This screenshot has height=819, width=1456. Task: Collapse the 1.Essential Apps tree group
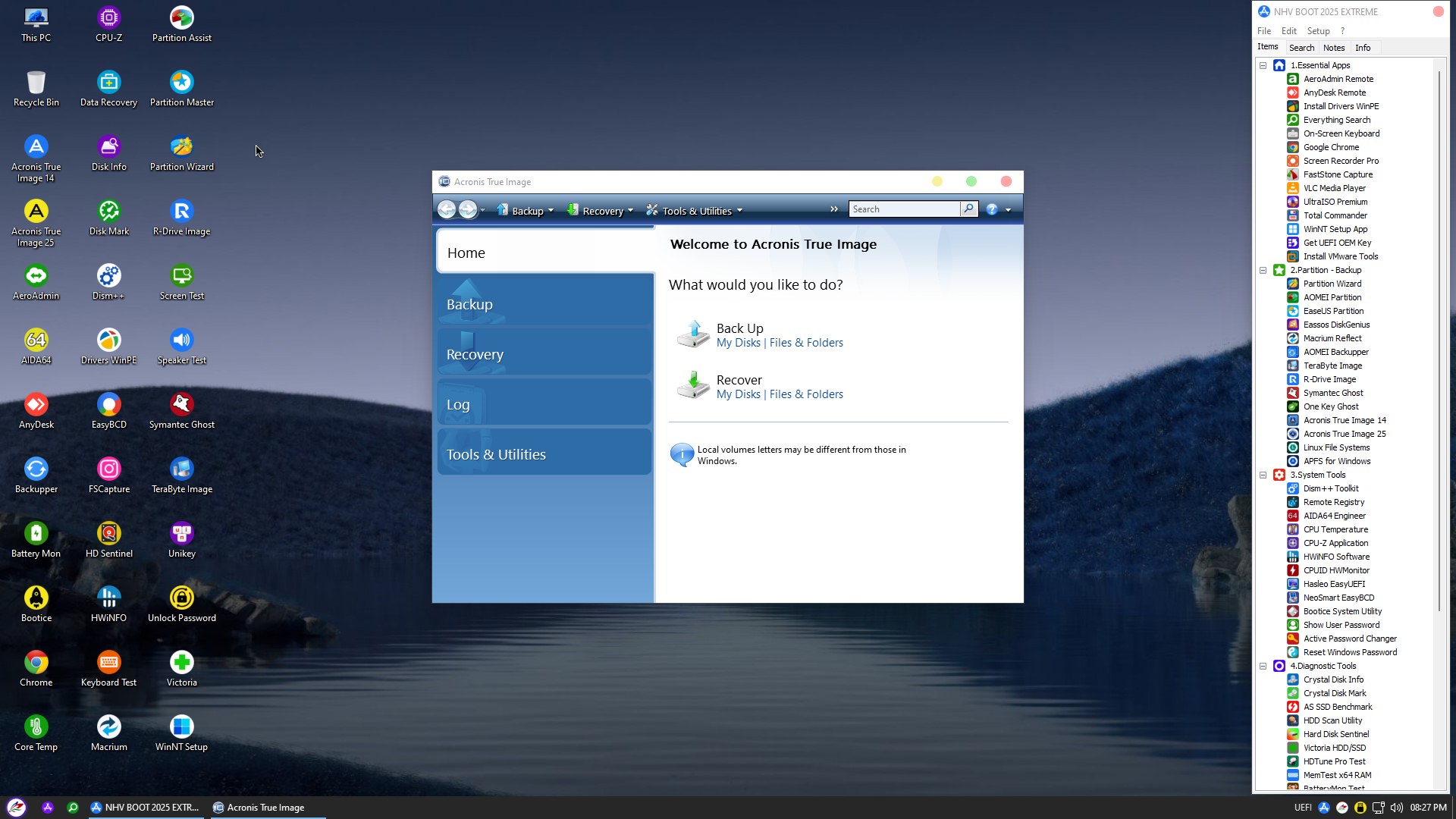pos(1263,66)
